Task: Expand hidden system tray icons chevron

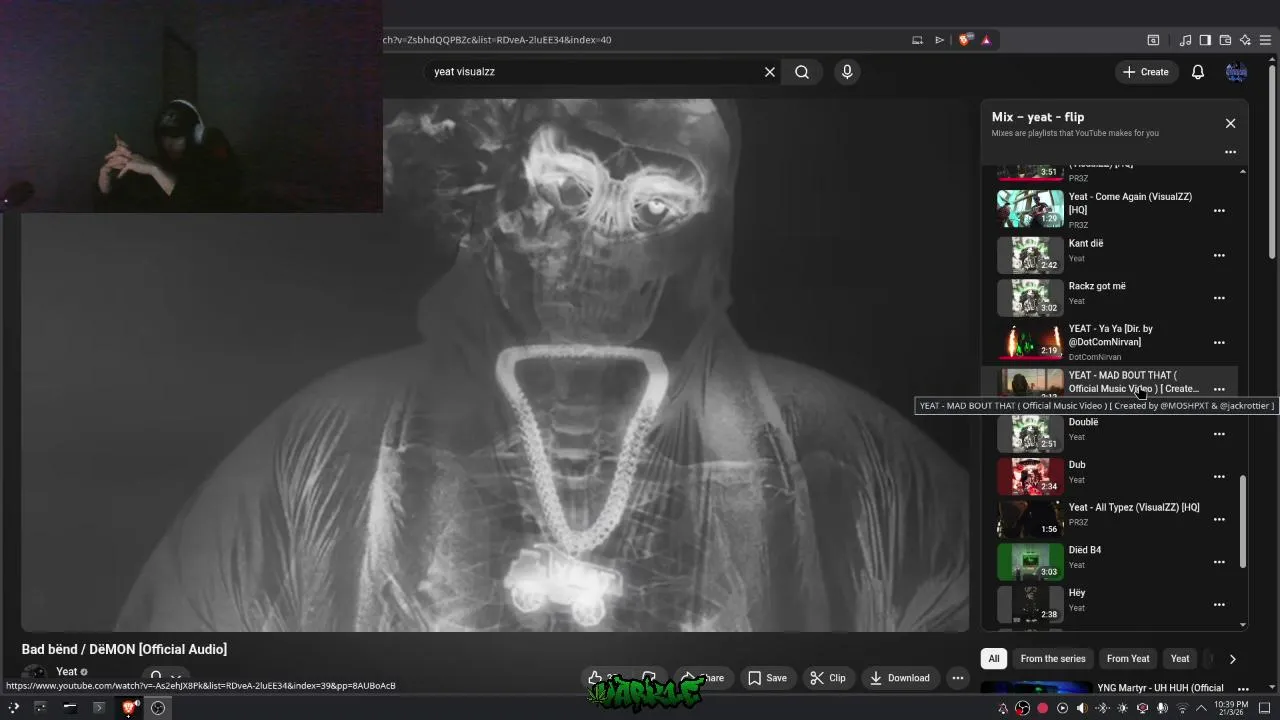Action: 1201,708
